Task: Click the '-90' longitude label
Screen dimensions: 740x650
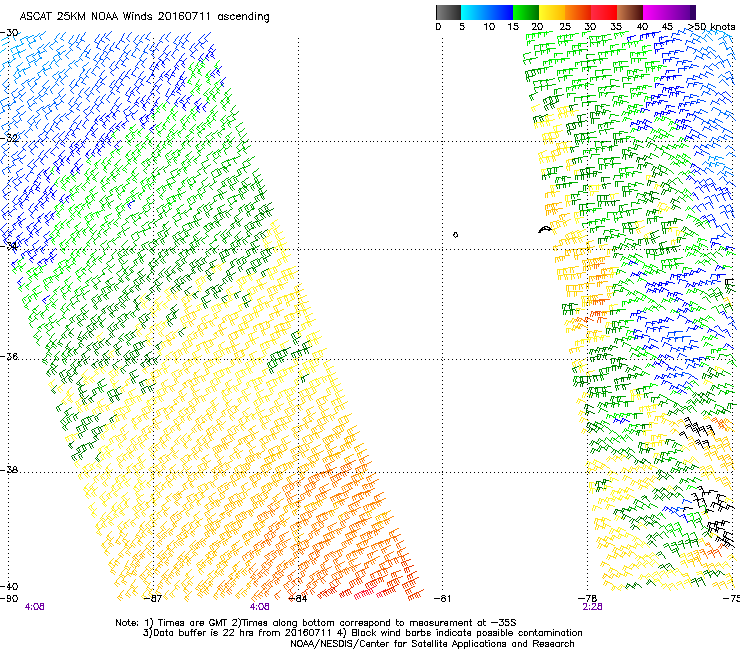Action: (9, 599)
